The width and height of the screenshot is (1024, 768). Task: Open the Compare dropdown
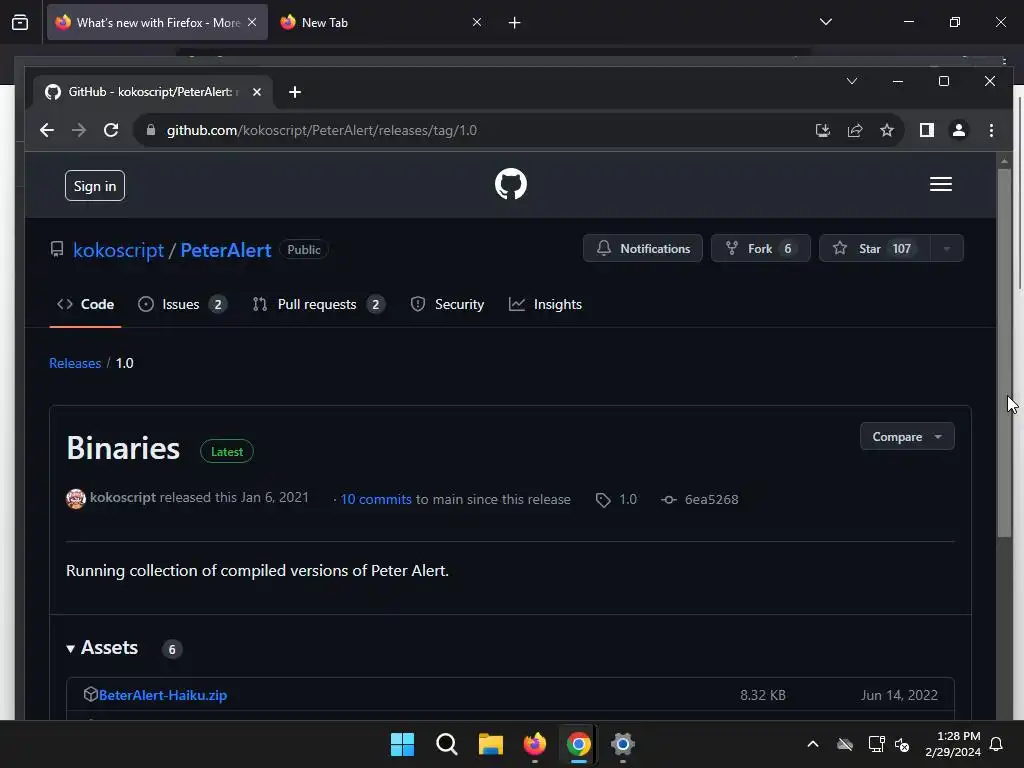point(906,436)
